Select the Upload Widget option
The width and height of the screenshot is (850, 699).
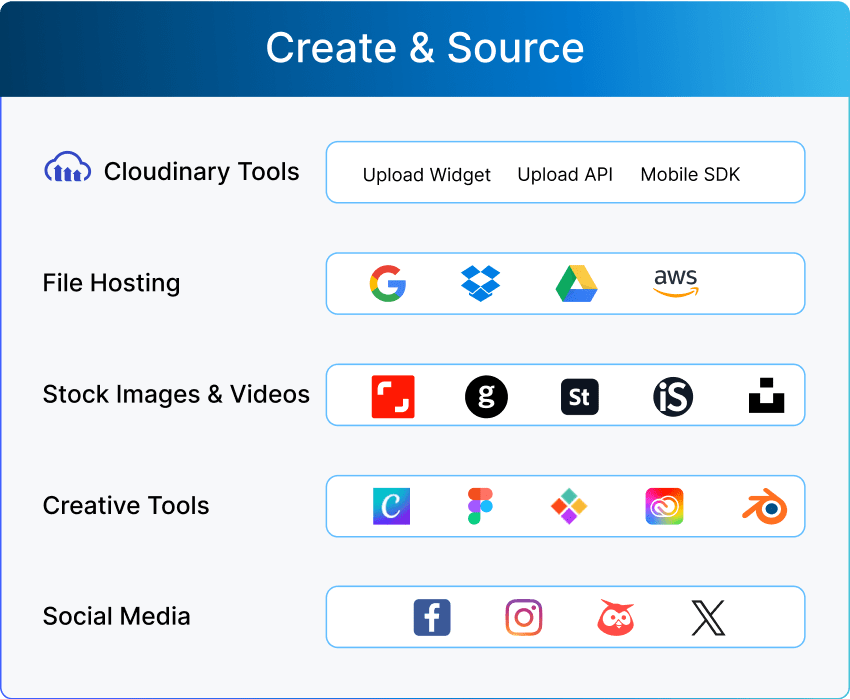click(x=427, y=175)
